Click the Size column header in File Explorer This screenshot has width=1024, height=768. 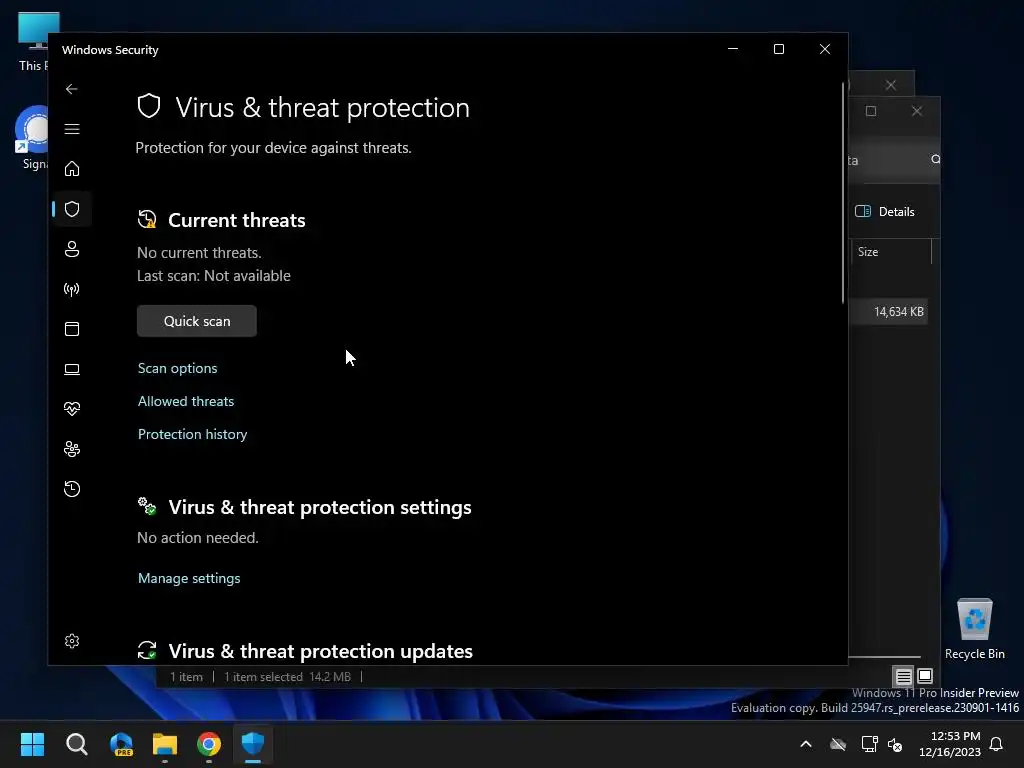point(891,251)
